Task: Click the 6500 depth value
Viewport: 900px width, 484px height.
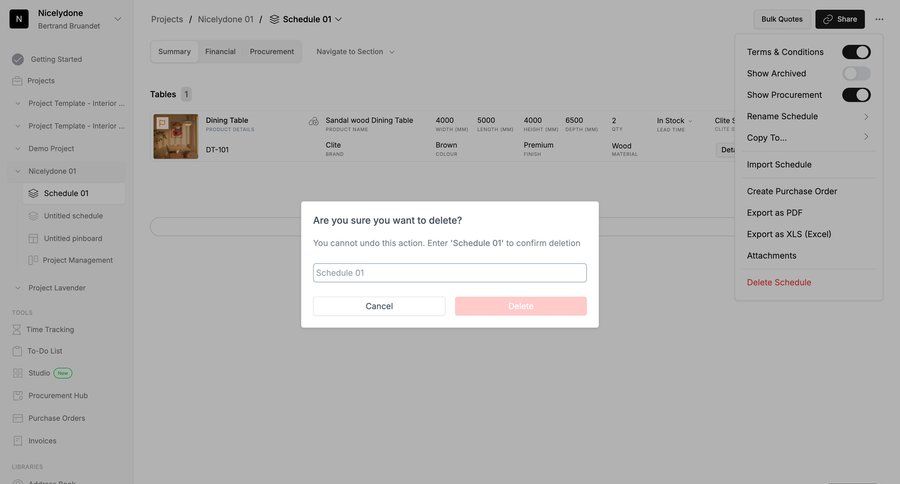Action: click(574, 121)
